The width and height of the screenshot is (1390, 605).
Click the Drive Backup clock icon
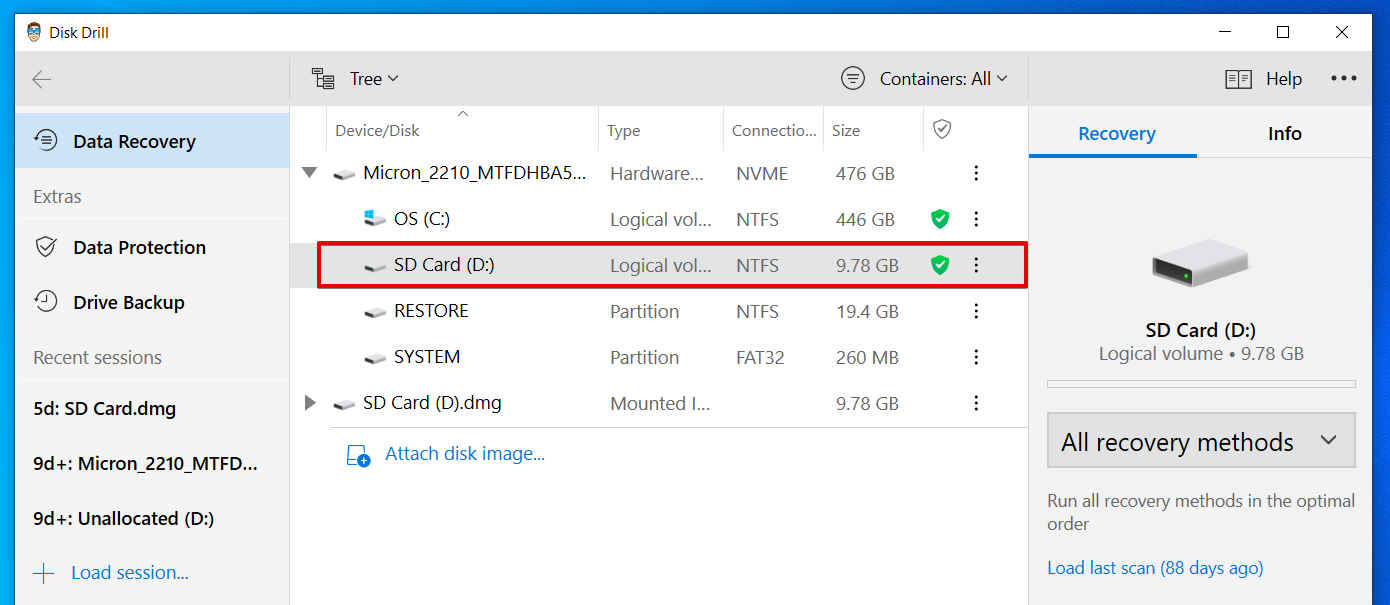coord(46,301)
